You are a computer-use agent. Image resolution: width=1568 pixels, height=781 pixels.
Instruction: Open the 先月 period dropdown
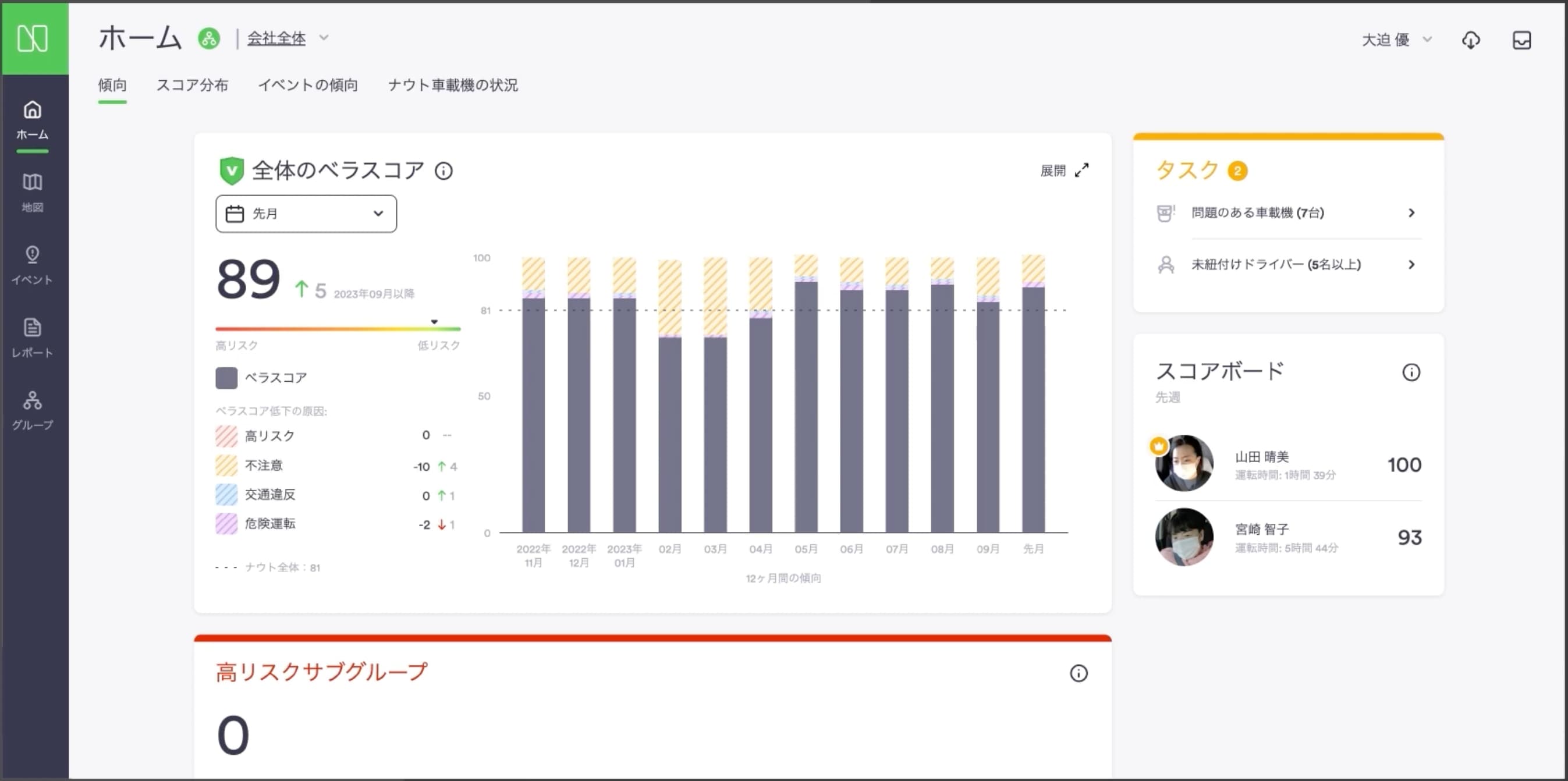point(306,214)
